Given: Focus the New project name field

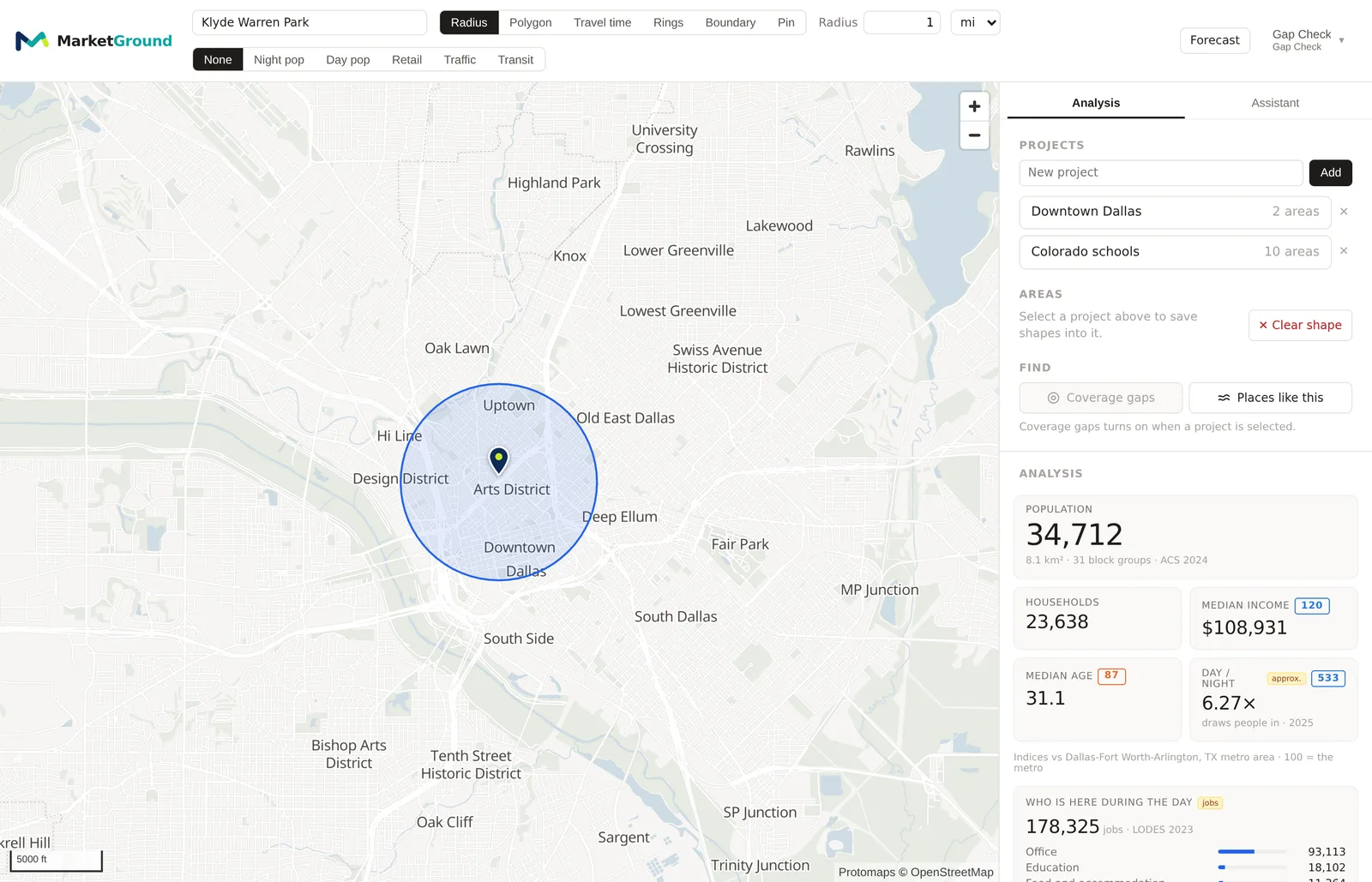Looking at the screenshot, I should point(1161,172).
